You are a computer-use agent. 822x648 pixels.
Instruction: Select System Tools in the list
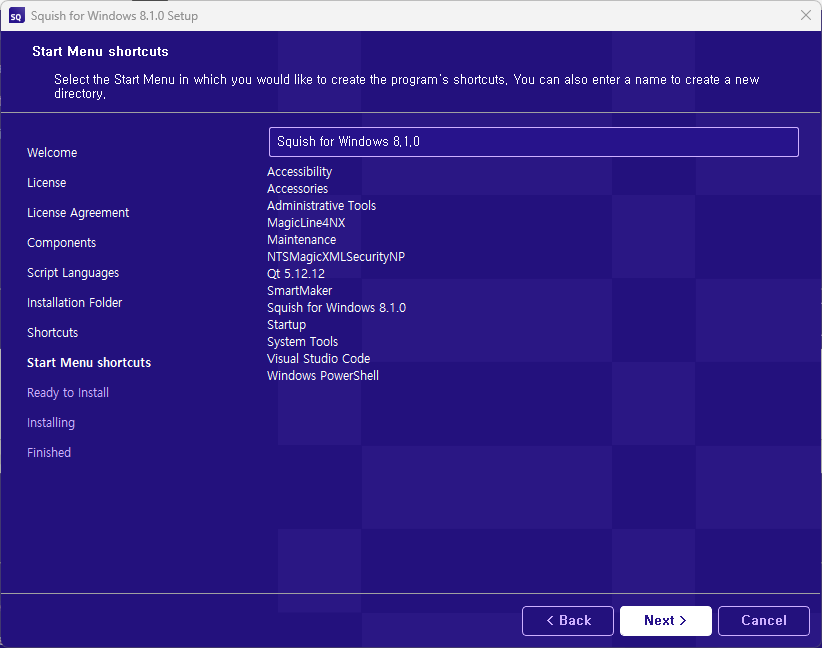(302, 342)
